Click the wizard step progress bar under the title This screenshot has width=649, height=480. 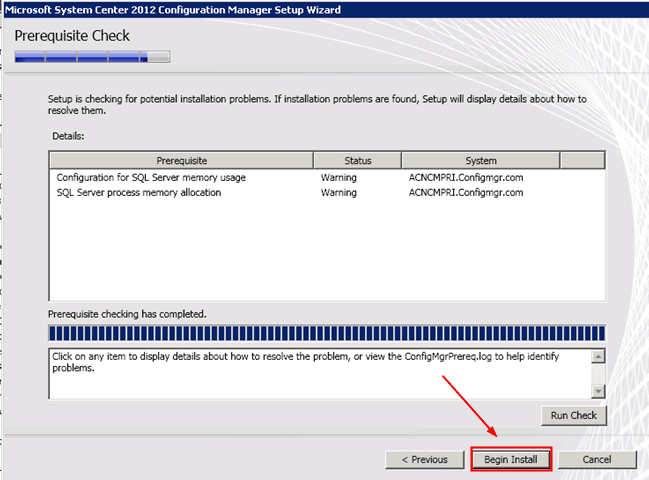pyautogui.click(x=92, y=57)
